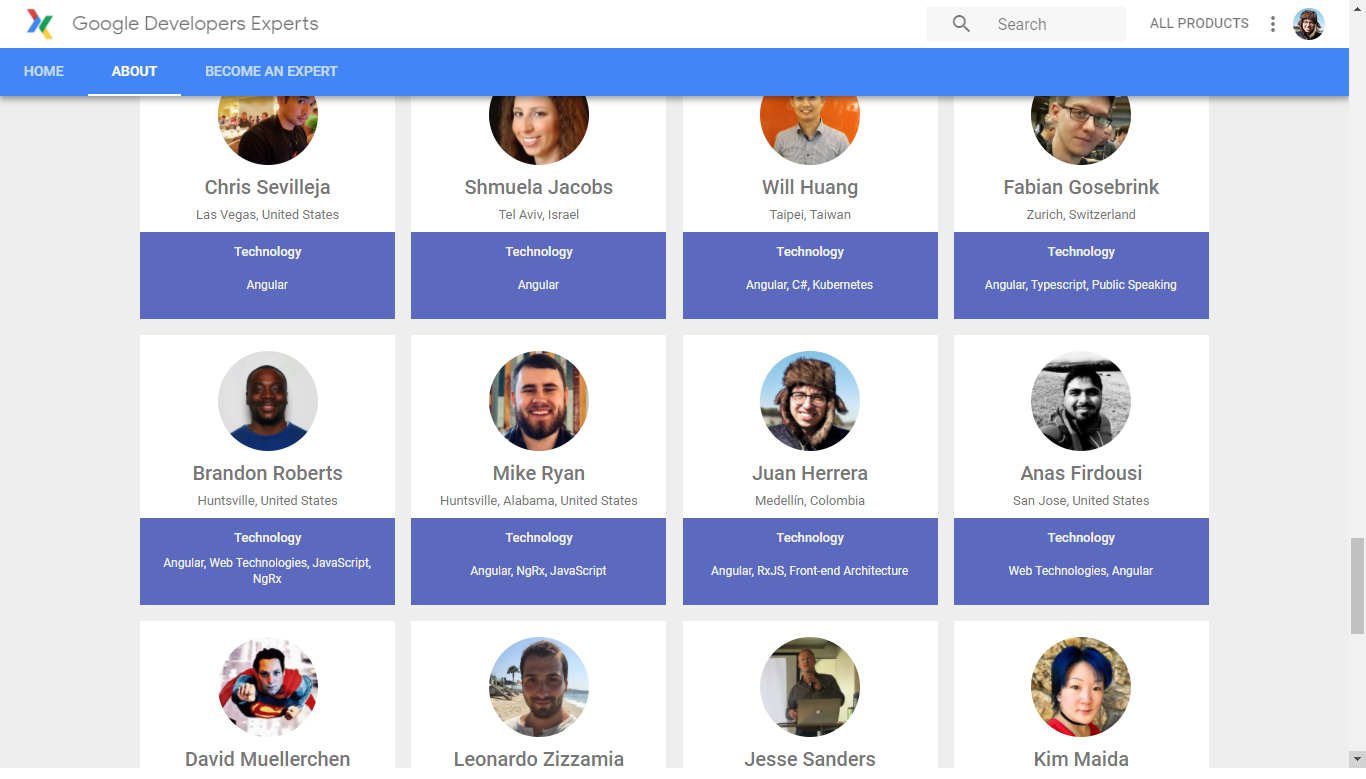
Task: Click Will Huang's profile photo
Action: click(810, 130)
